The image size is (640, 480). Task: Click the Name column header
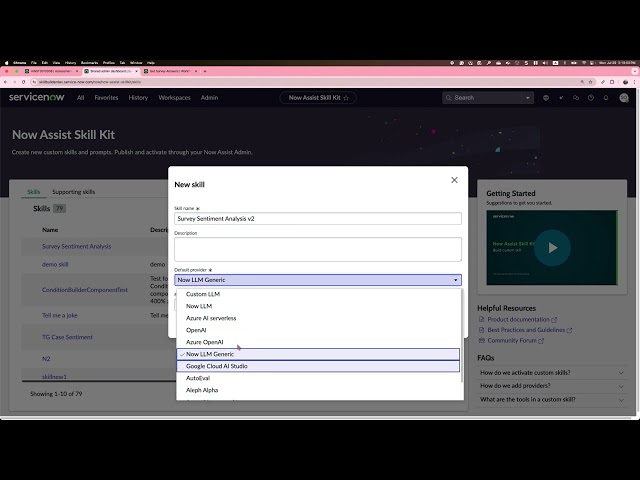[50, 230]
